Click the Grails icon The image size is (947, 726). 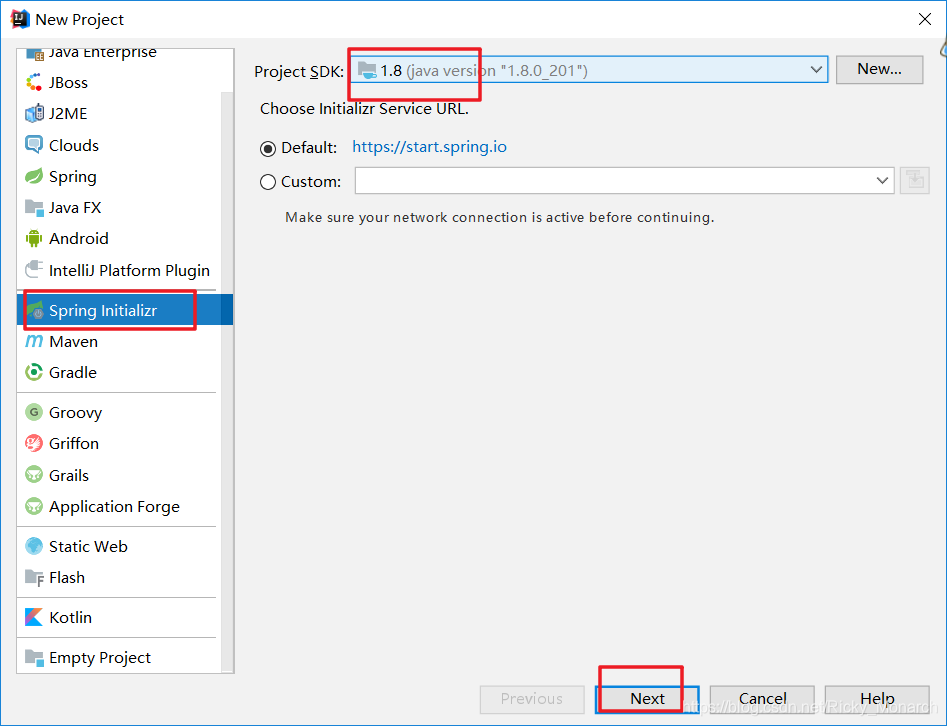pyautogui.click(x=34, y=475)
